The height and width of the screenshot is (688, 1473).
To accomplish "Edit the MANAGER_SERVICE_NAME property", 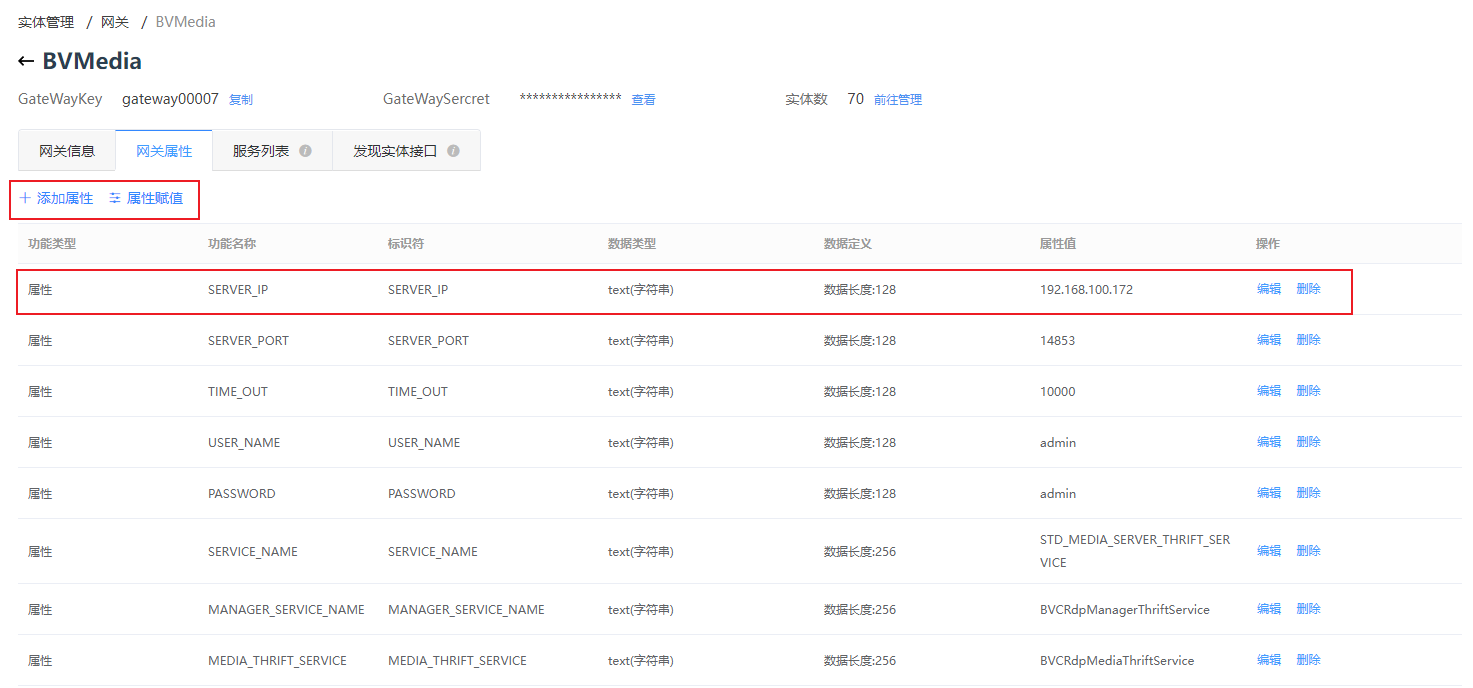I will [x=1269, y=609].
